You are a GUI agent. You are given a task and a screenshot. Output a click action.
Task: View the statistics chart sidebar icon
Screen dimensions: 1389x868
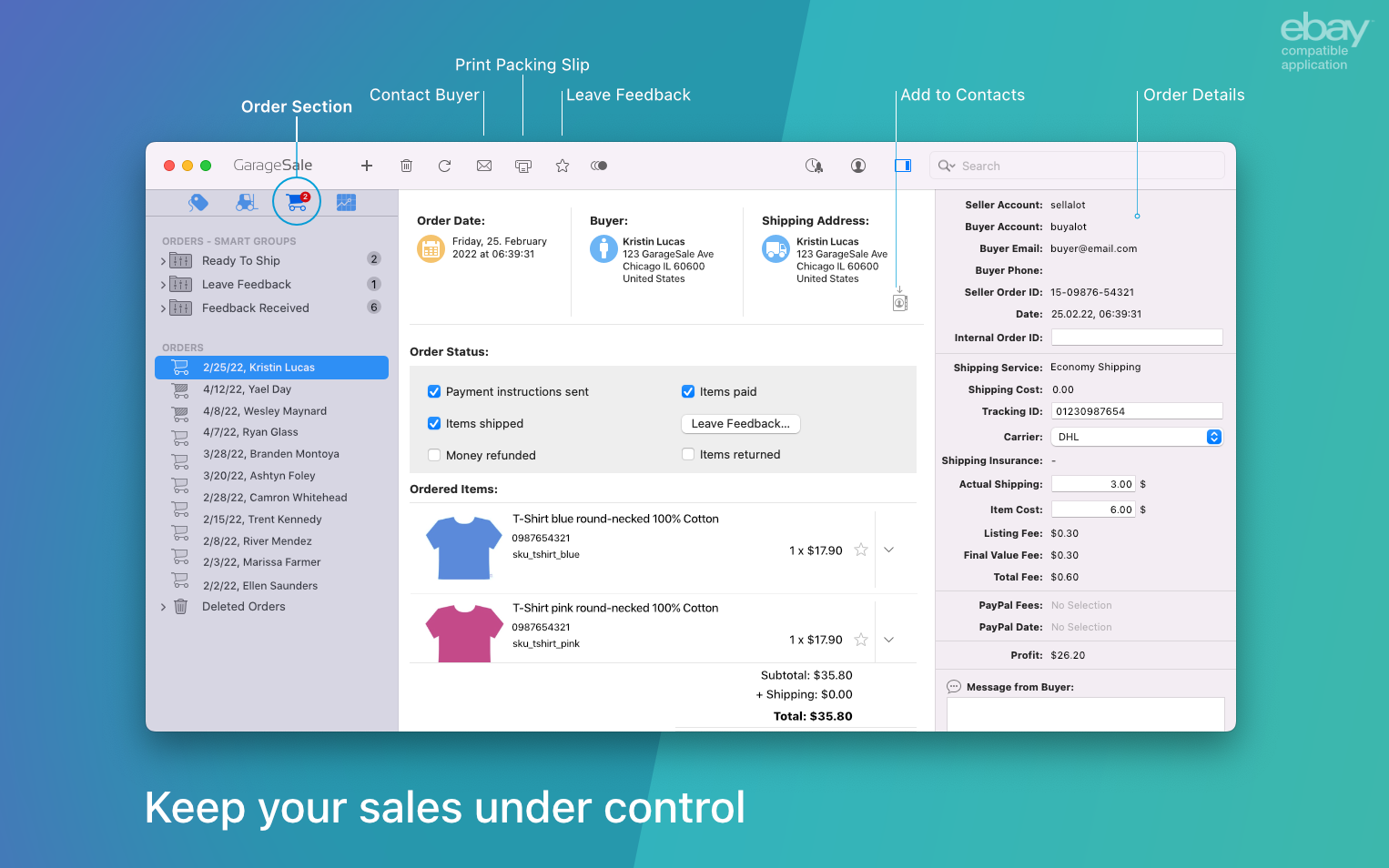click(345, 201)
